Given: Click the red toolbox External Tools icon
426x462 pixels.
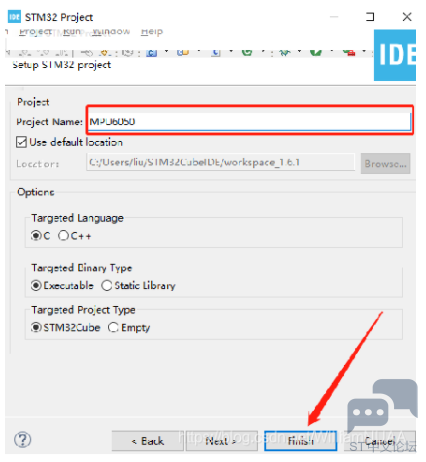Looking at the screenshot, I should click(349, 52).
